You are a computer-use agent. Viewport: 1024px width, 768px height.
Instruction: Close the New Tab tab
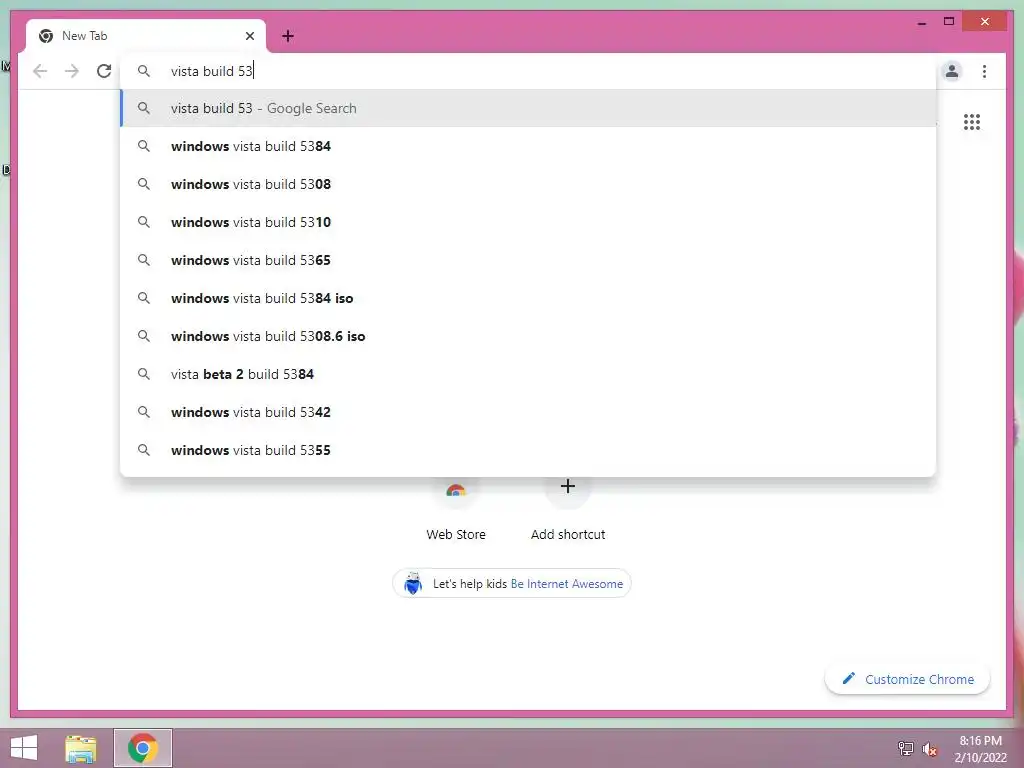click(249, 36)
